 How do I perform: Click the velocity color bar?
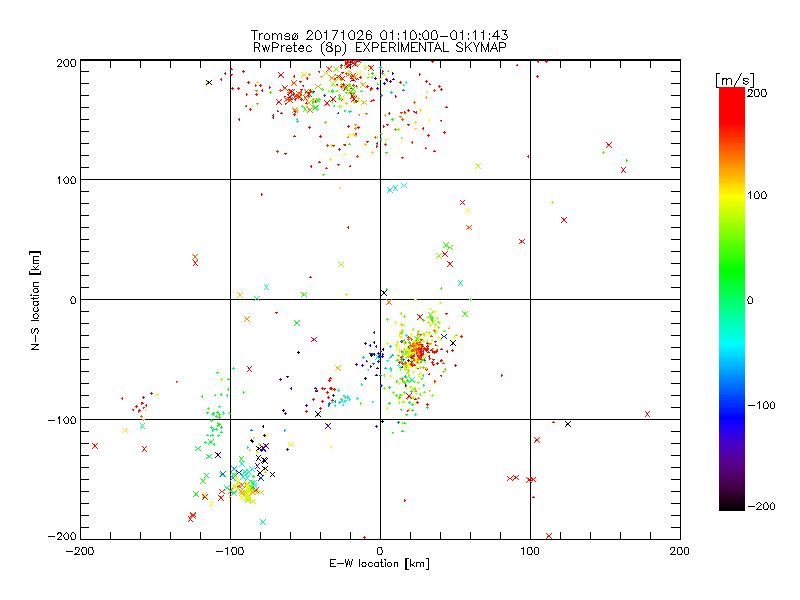732,299
